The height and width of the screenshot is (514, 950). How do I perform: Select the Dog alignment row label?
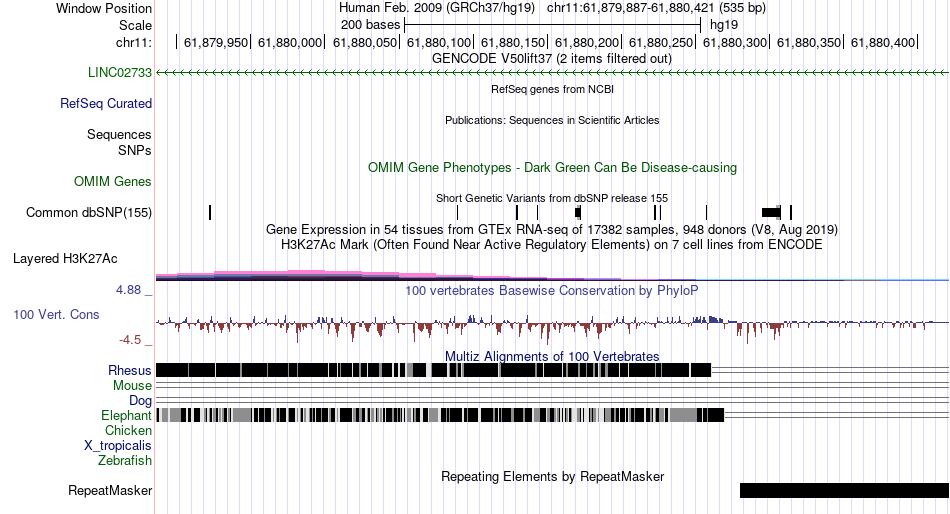click(x=140, y=401)
